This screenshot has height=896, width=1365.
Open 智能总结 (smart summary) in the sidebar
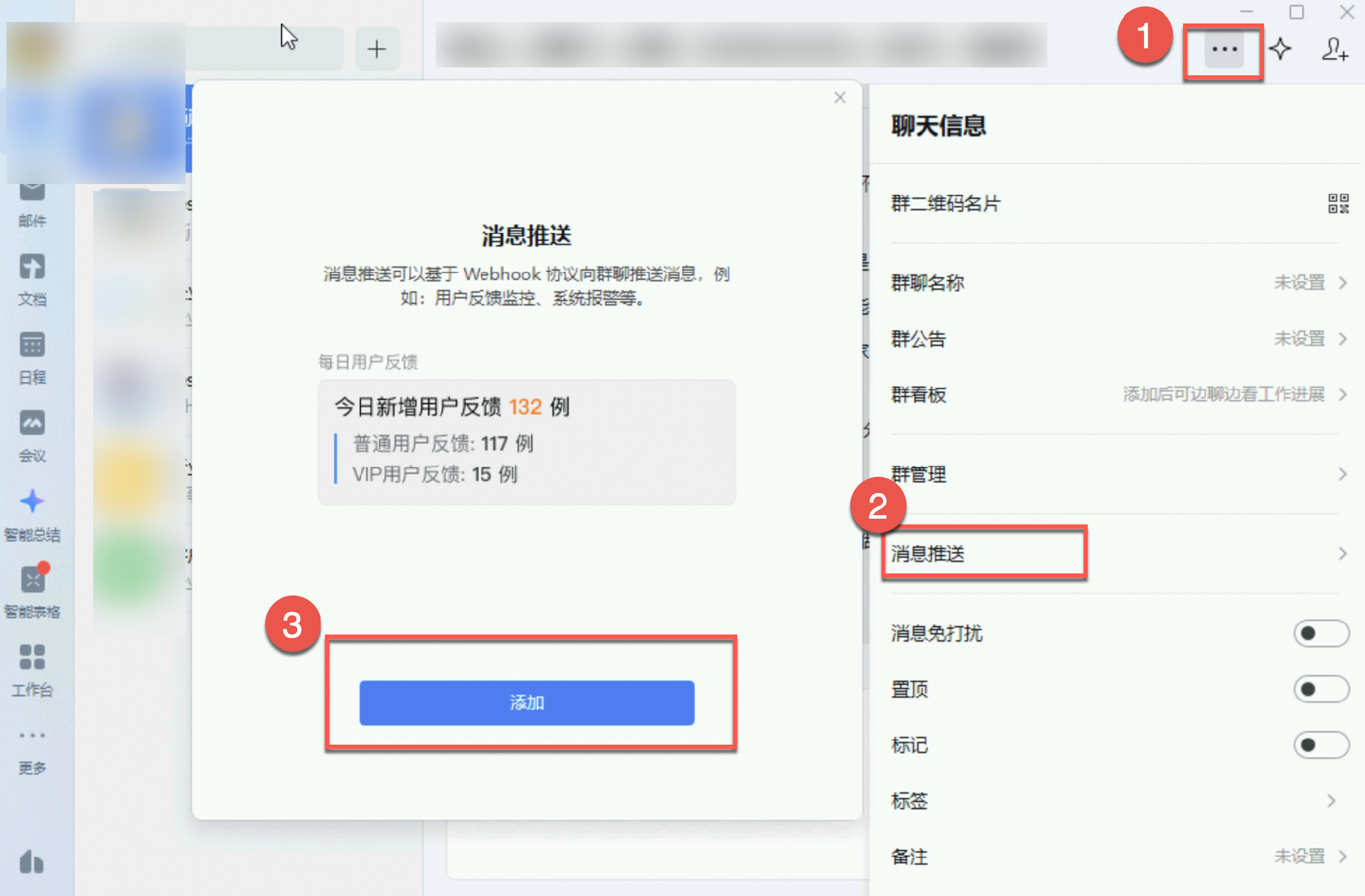32,502
